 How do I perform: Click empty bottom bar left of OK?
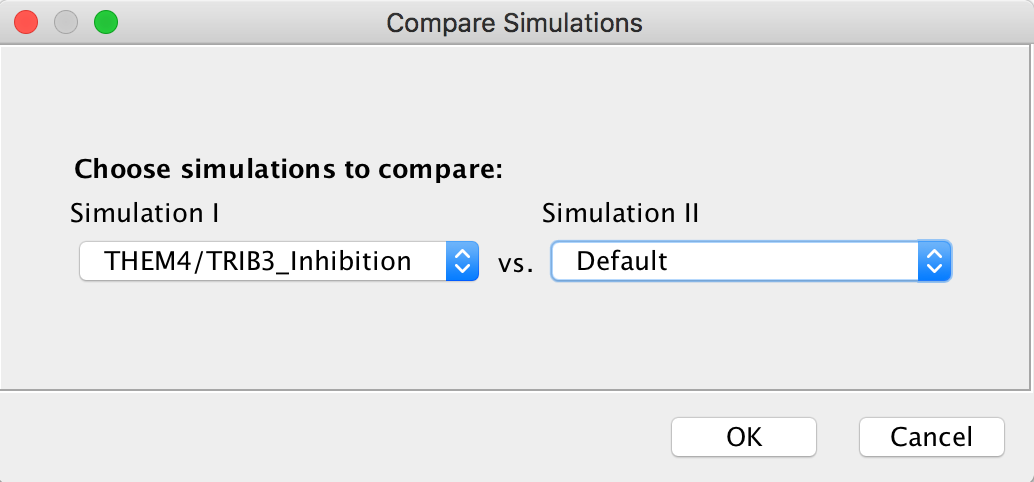coord(330,437)
